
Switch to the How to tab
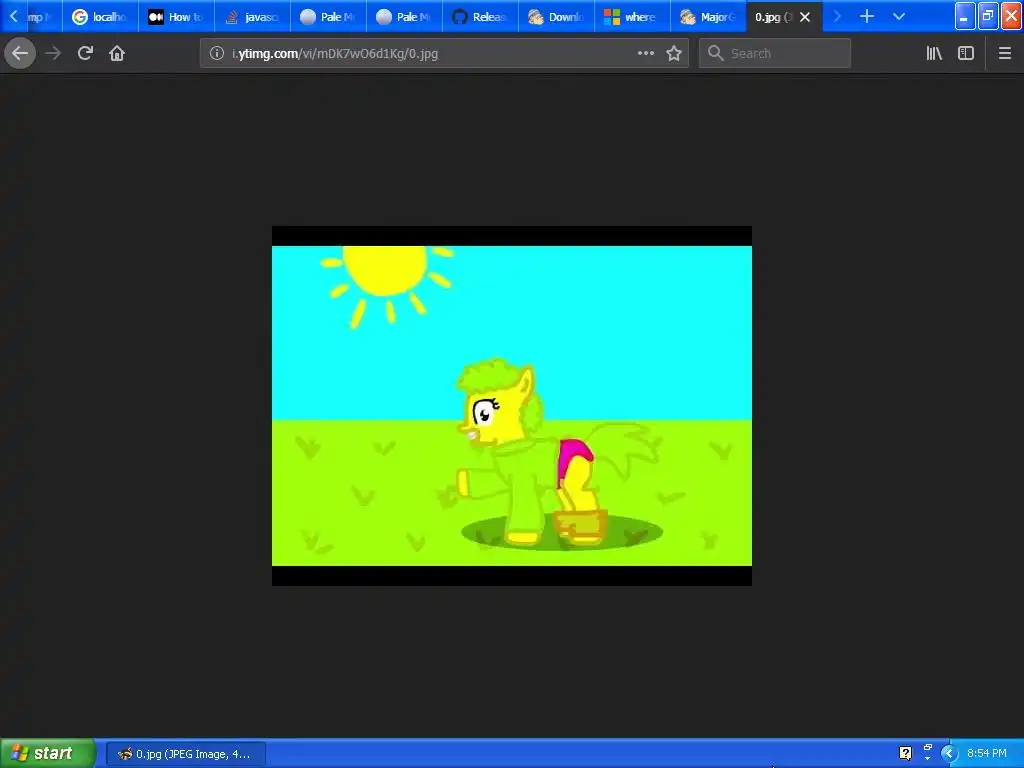(x=176, y=17)
